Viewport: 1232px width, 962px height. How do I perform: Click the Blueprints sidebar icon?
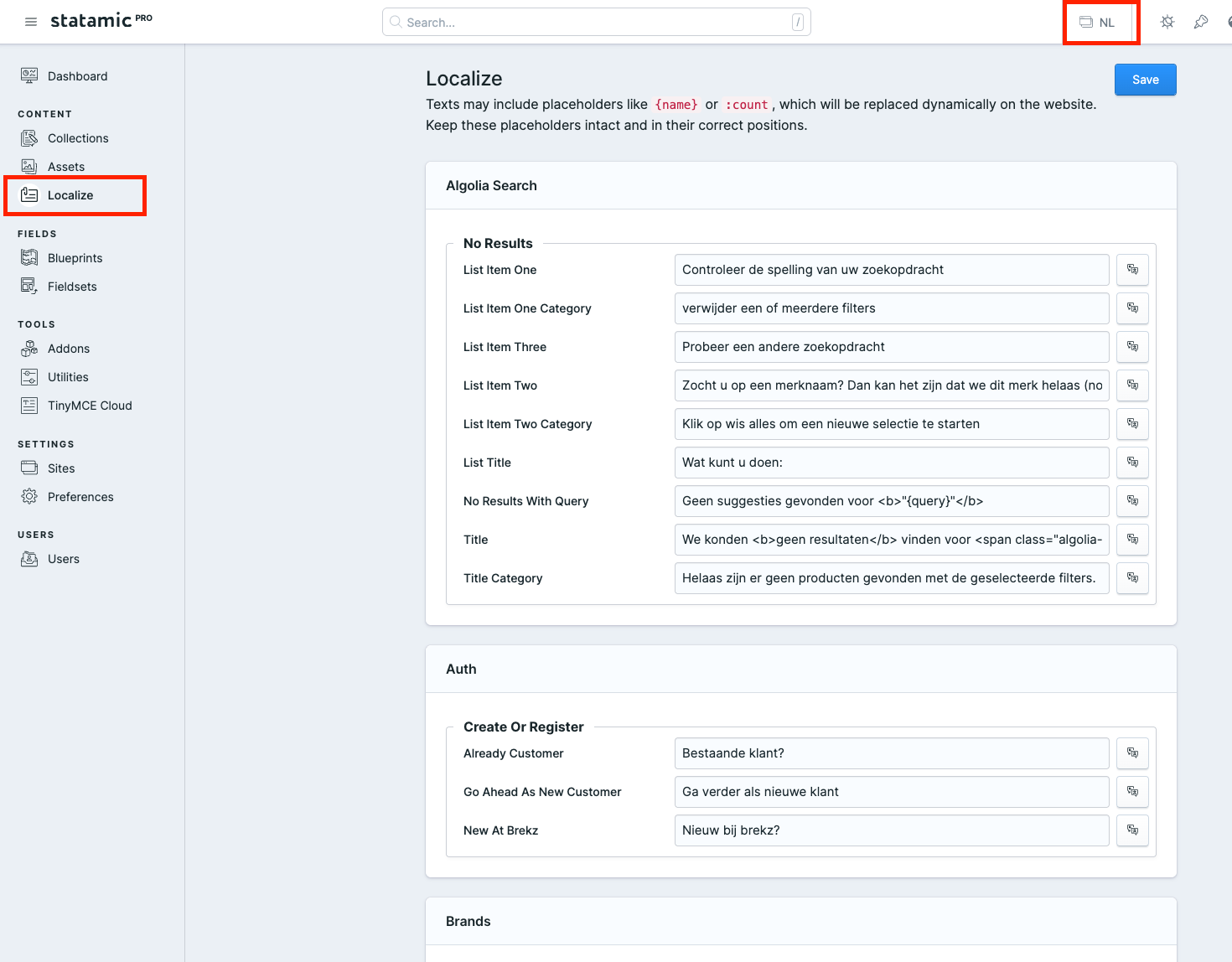tap(29, 258)
